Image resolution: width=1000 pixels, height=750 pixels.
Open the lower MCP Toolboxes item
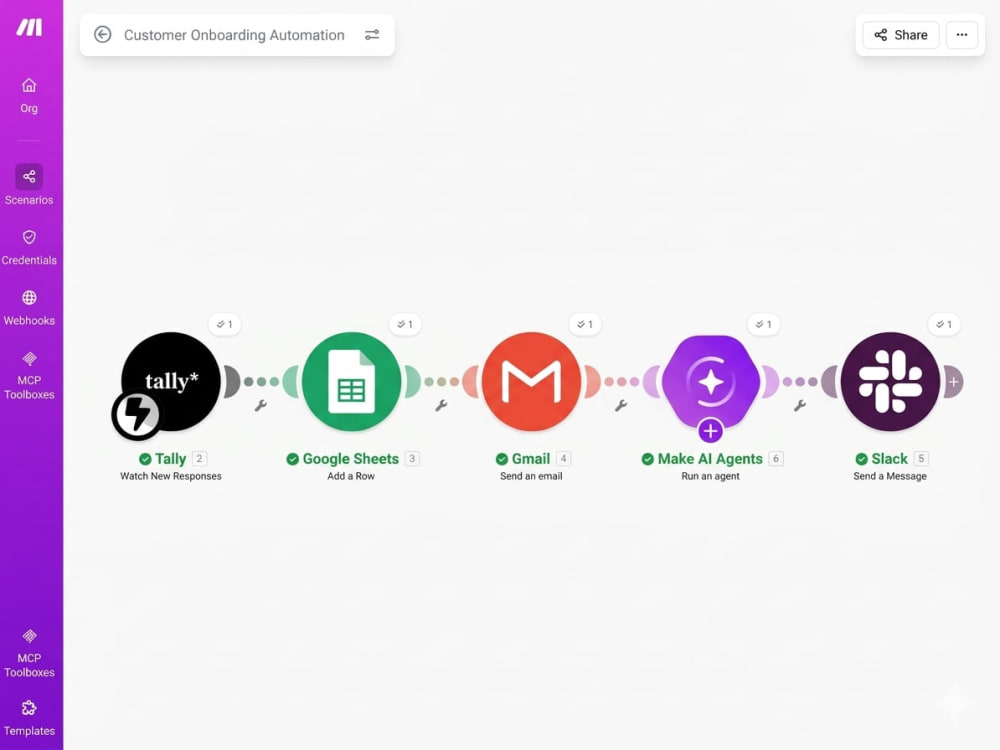click(29, 654)
